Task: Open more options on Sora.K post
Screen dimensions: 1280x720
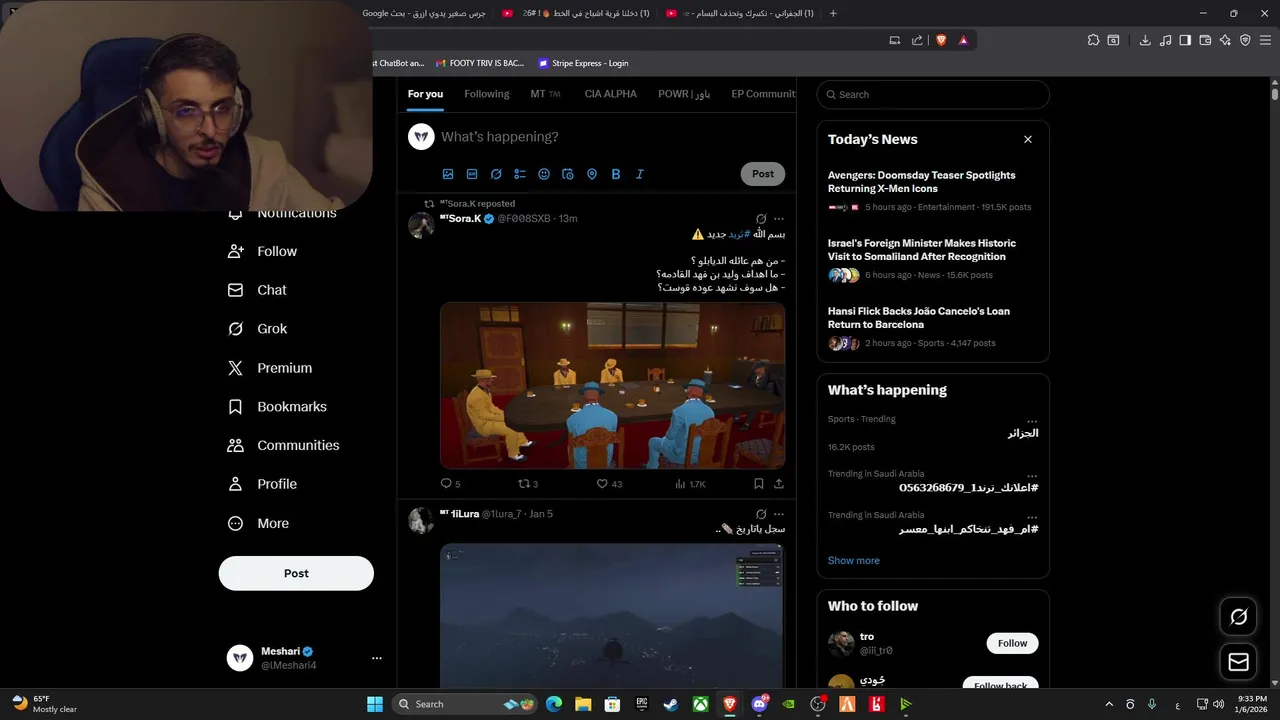Action: pos(779,219)
